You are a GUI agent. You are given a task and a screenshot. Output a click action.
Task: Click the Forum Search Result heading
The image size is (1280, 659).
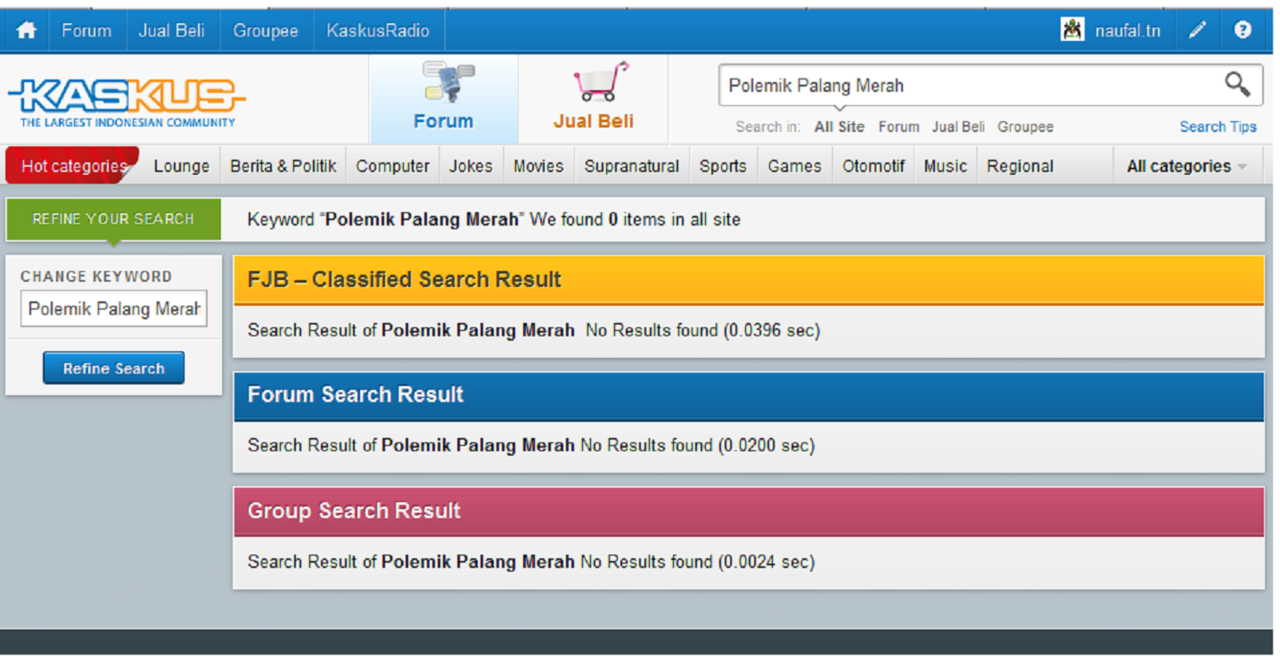[355, 395]
